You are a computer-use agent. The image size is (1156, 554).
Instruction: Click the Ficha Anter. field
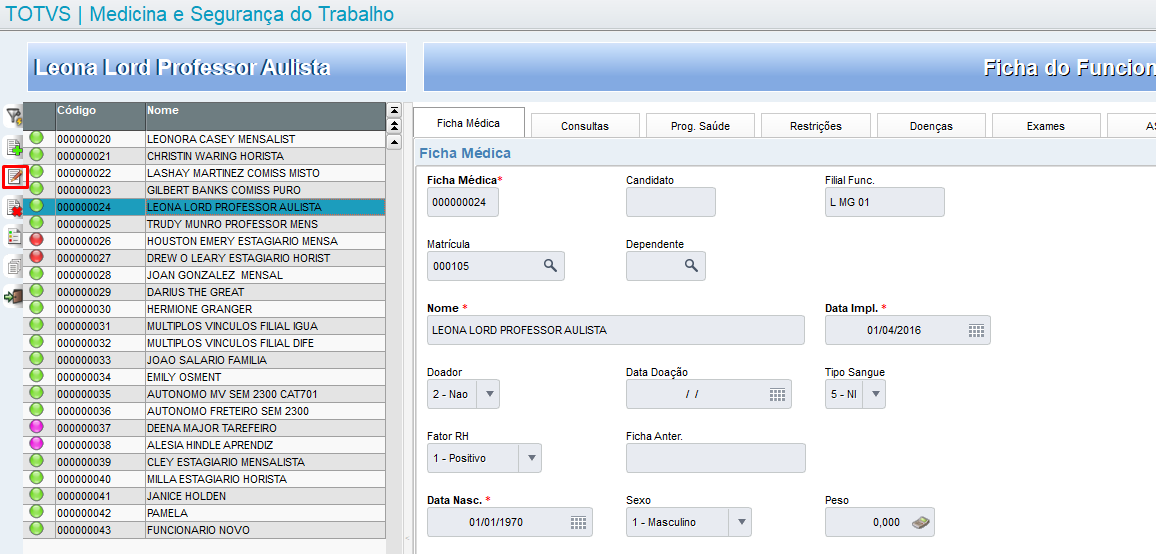(x=716, y=458)
